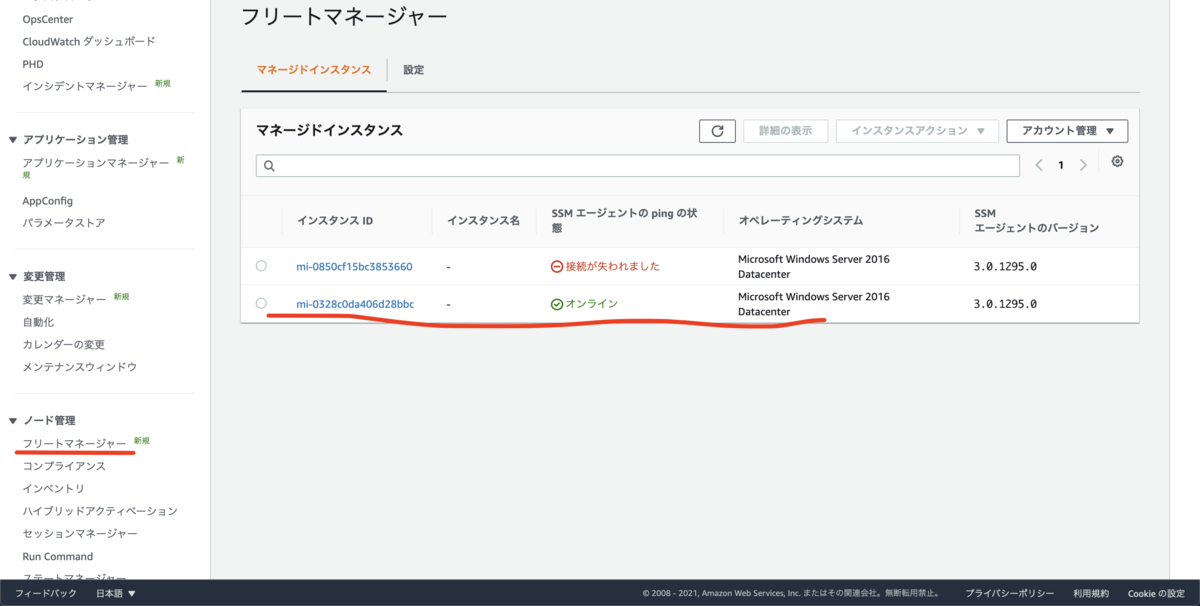This screenshot has width=1200, height=606.
Task: Open OpsCenter from the sidebar
Action: click(x=48, y=18)
